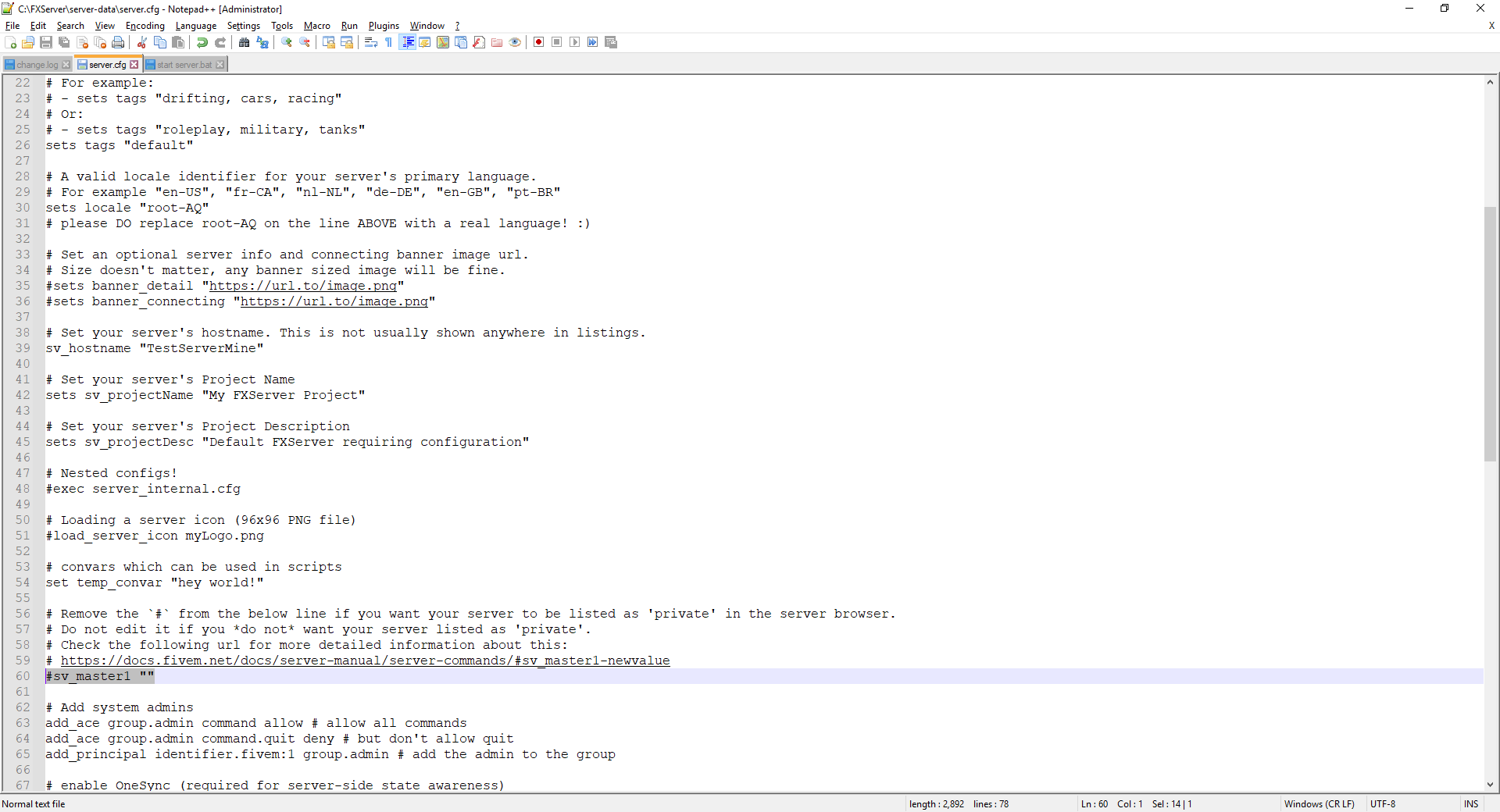Open the Find dialog via binoculars icon
The image size is (1500, 812).
(x=243, y=43)
